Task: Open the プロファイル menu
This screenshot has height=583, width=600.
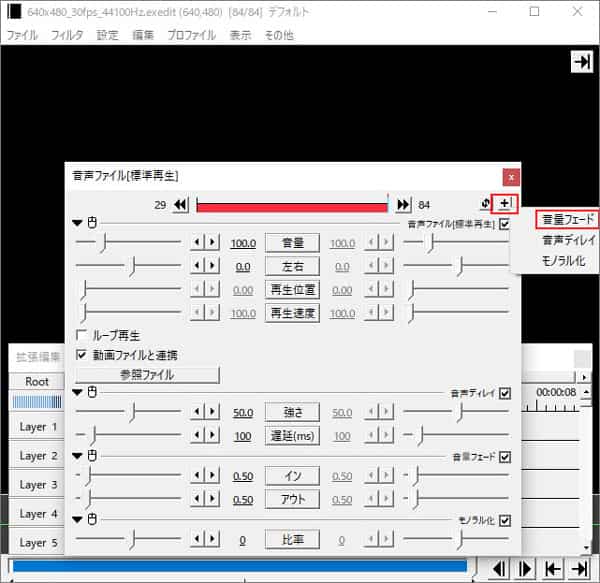Action: point(192,35)
